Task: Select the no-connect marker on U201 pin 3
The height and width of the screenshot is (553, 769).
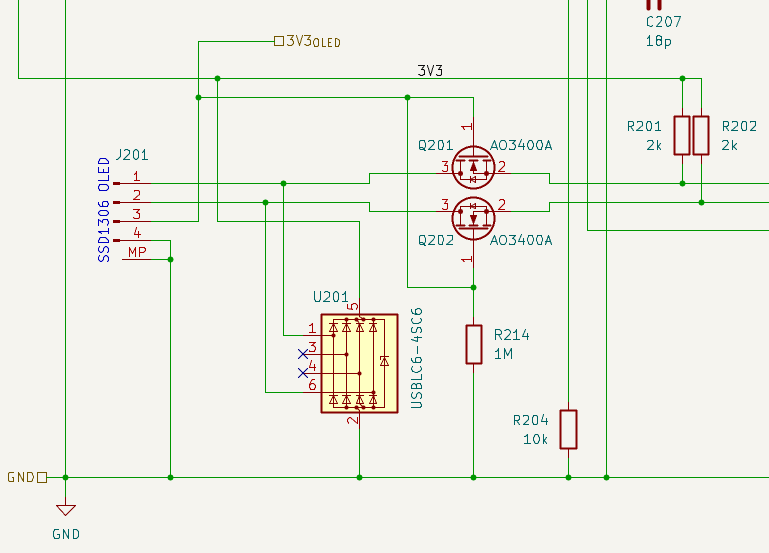Action: point(304,354)
